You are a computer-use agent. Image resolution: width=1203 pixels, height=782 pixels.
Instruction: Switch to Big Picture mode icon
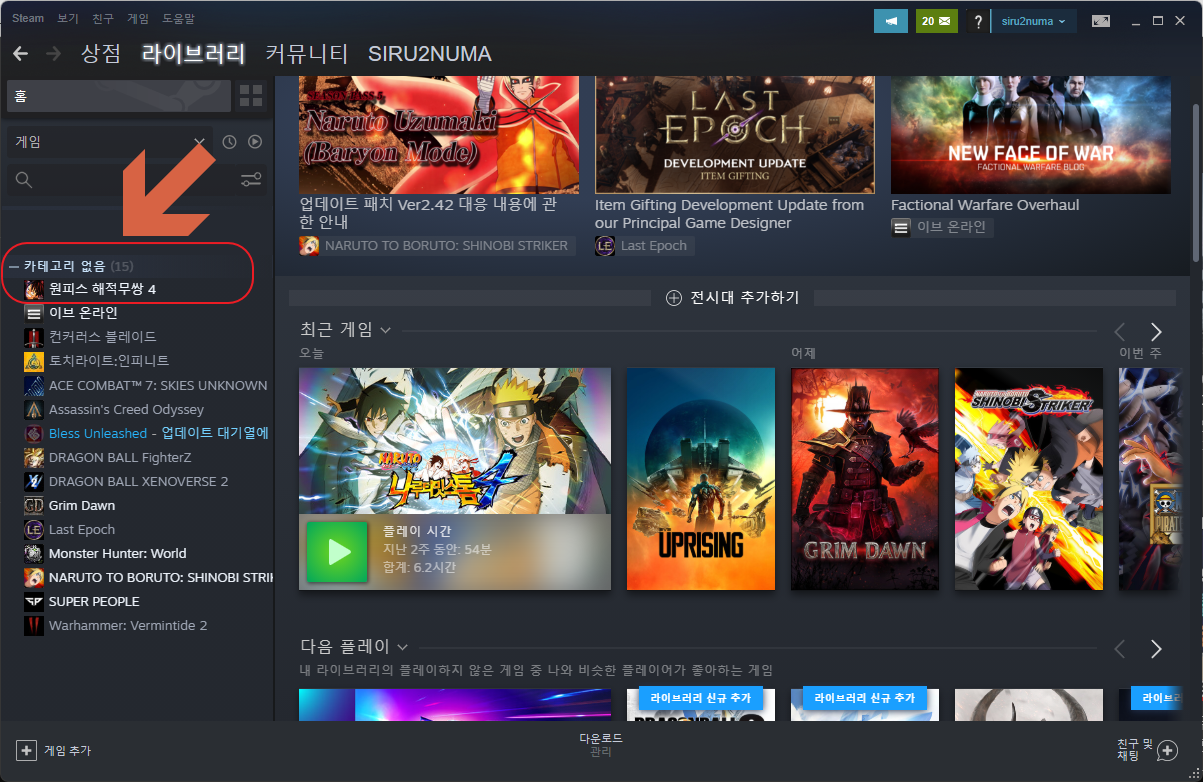tap(1101, 21)
